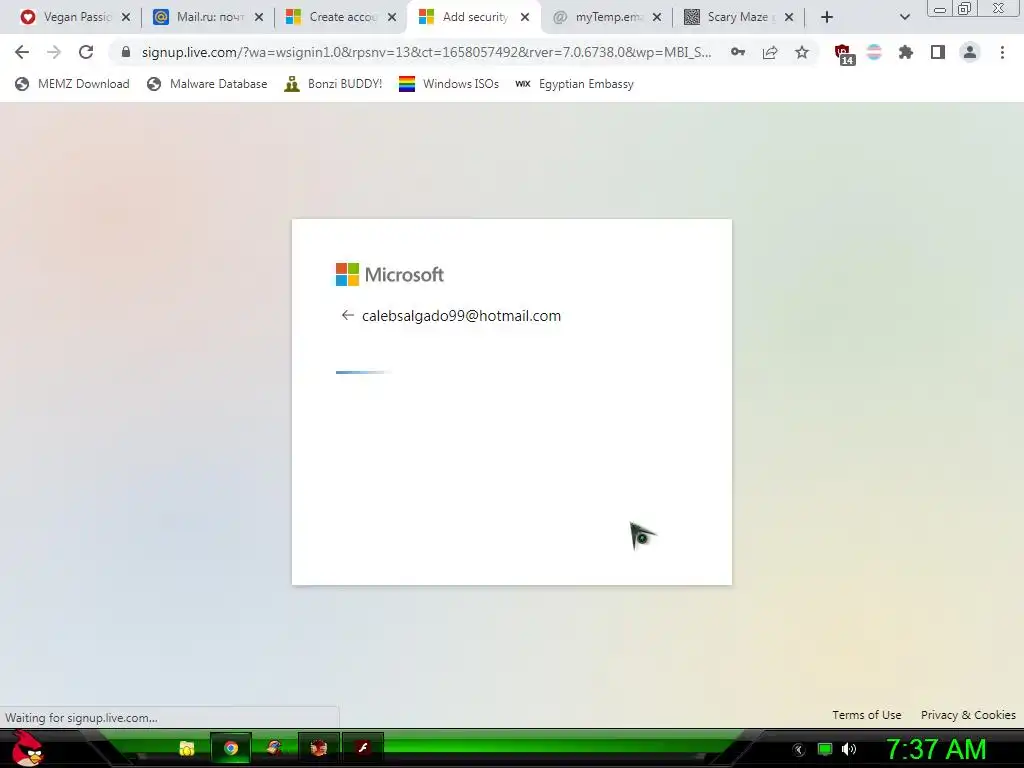Show hidden tray icons arrow

(798, 750)
